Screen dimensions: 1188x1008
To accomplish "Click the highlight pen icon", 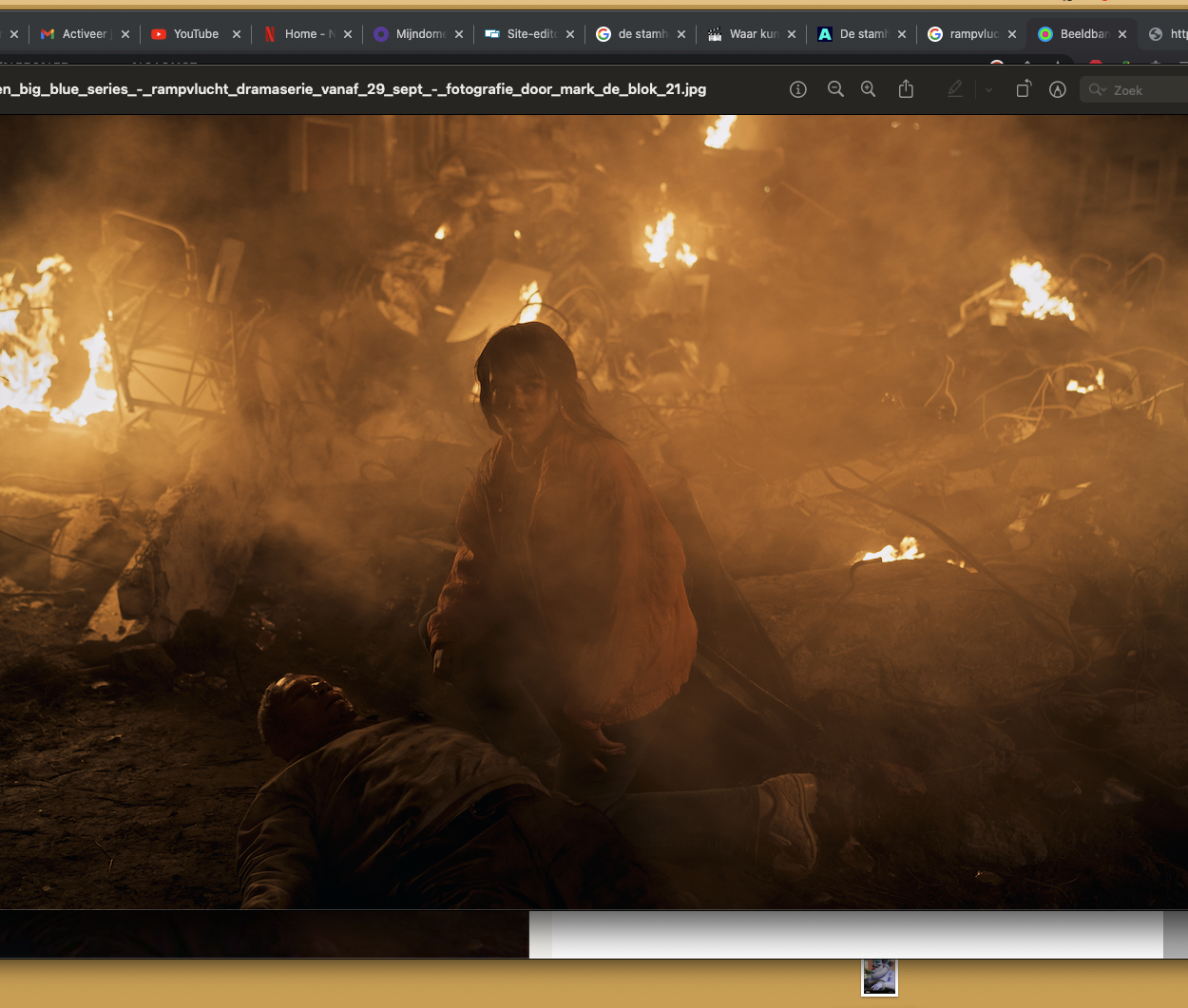I will click(955, 89).
